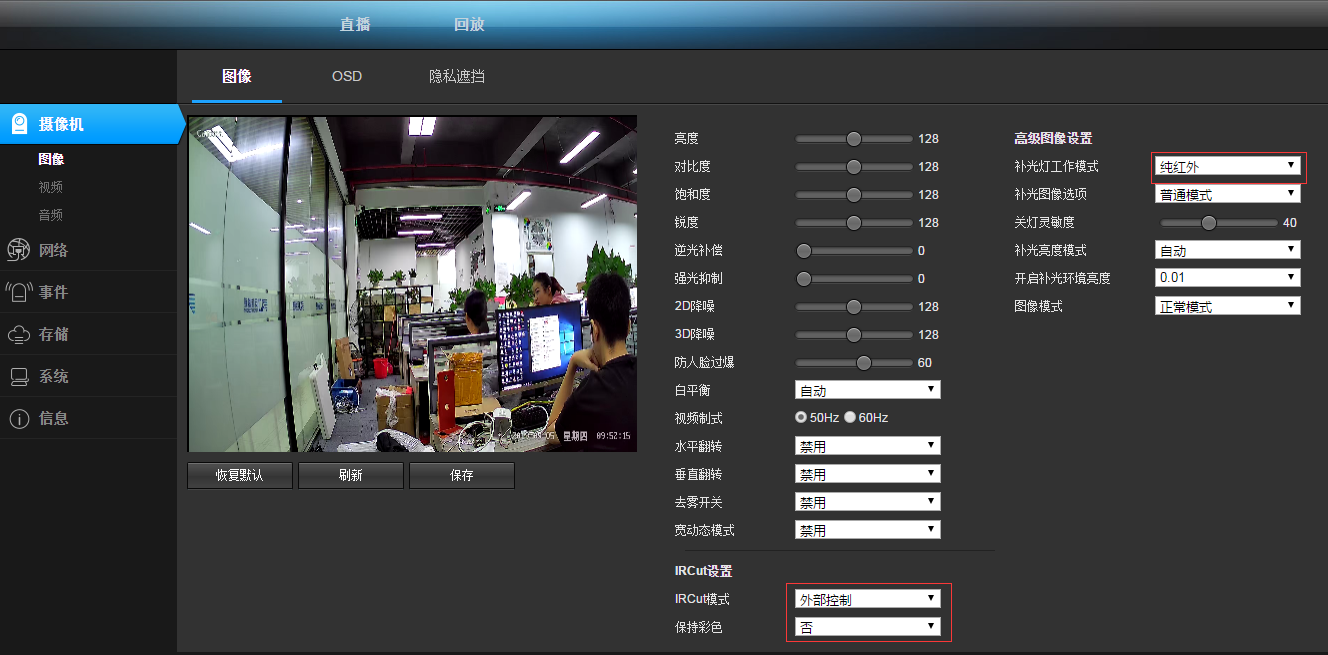The height and width of the screenshot is (655, 1328).
Task: Select the 60Hz video standard
Action: tap(850, 417)
